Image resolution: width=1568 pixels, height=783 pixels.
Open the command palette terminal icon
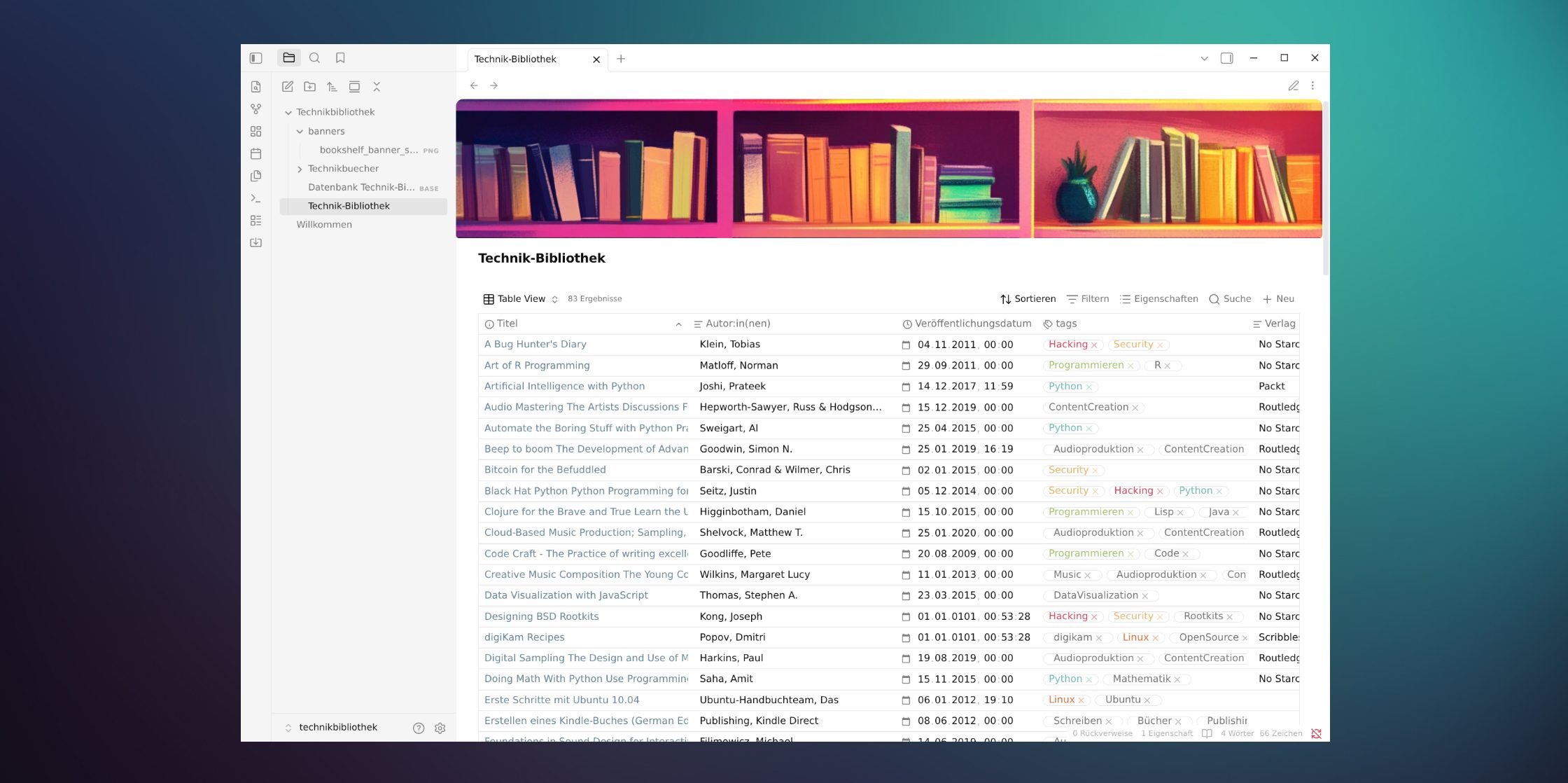click(x=256, y=198)
